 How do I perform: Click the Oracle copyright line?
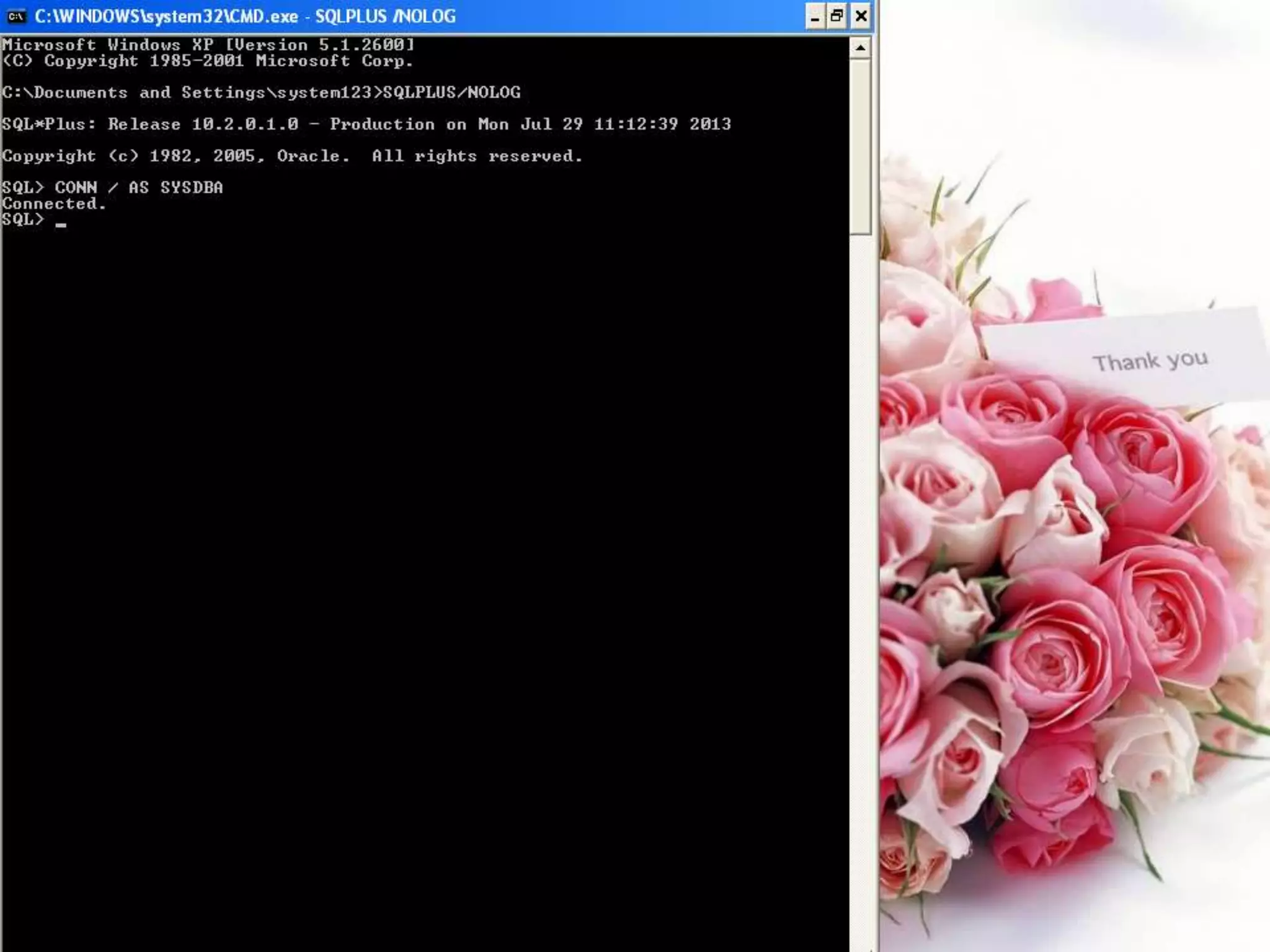[291, 156]
